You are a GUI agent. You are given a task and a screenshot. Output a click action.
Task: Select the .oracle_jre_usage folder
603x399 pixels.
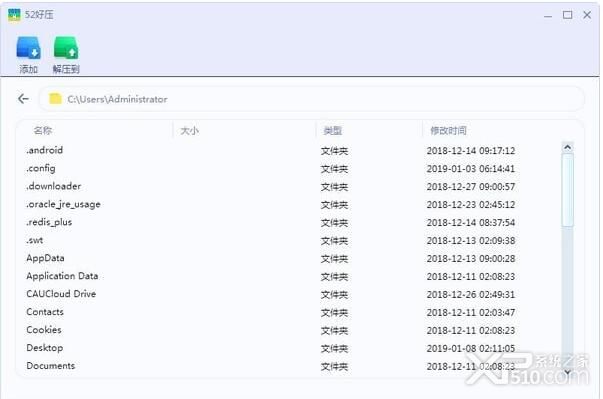tap(63, 204)
